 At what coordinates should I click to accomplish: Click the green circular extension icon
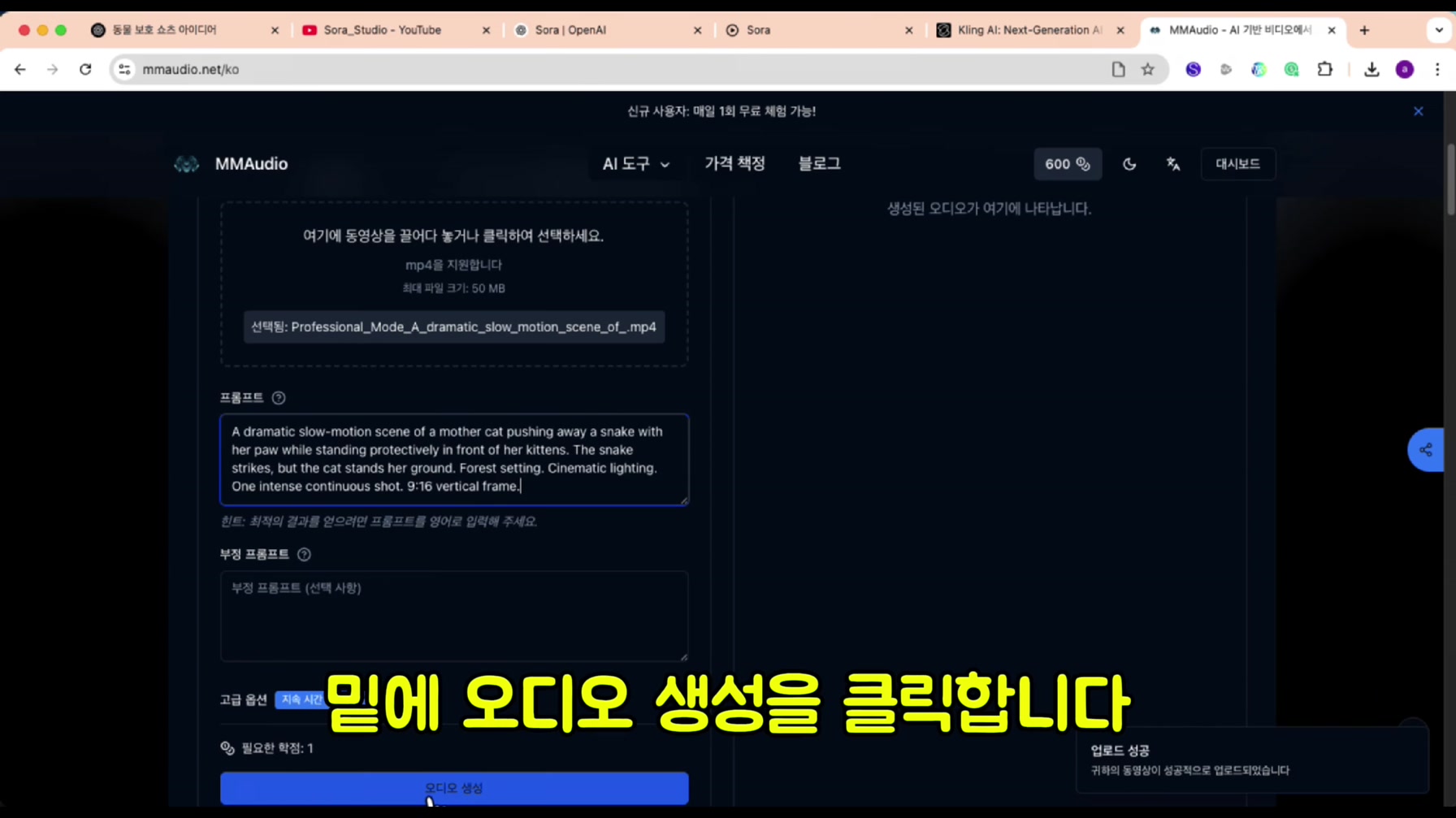pos(1291,70)
